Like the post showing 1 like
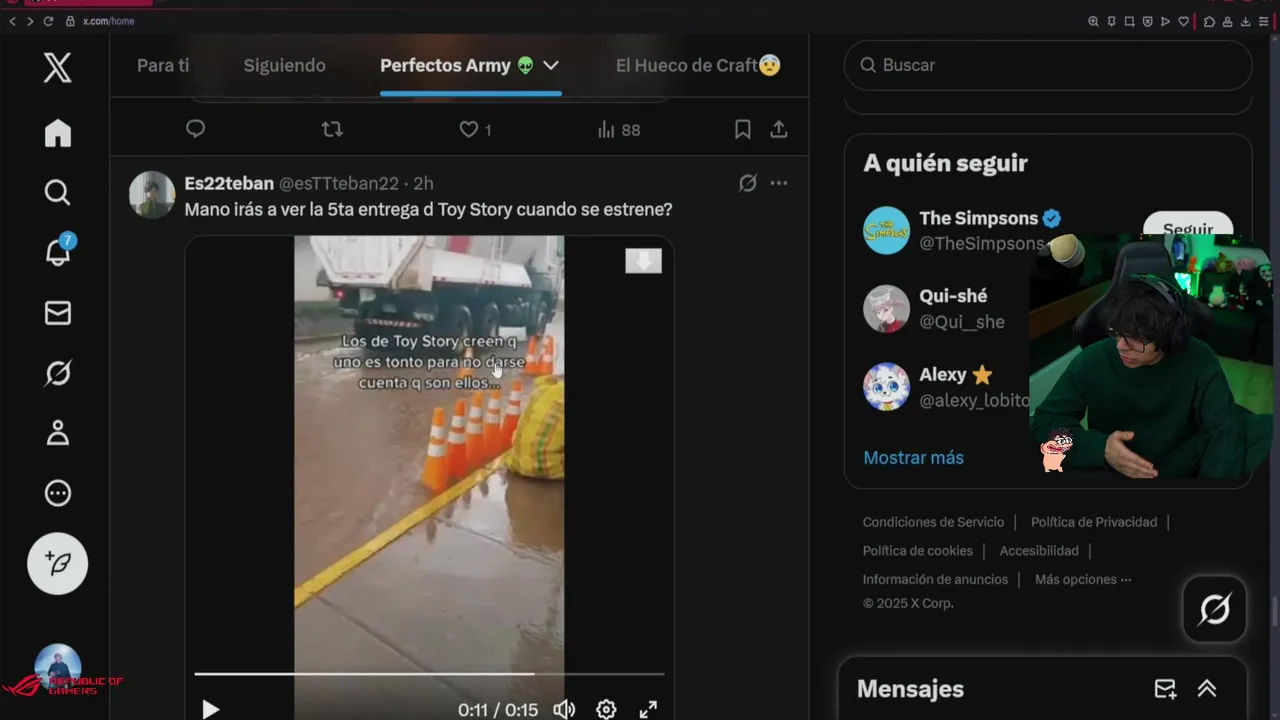Screen dimensions: 1280x720 coord(475,129)
